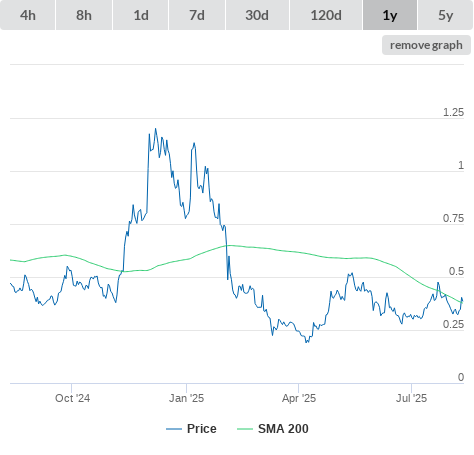Click the remove graph button
The height and width of the screenshot is (455, 474).
(426, 45)
